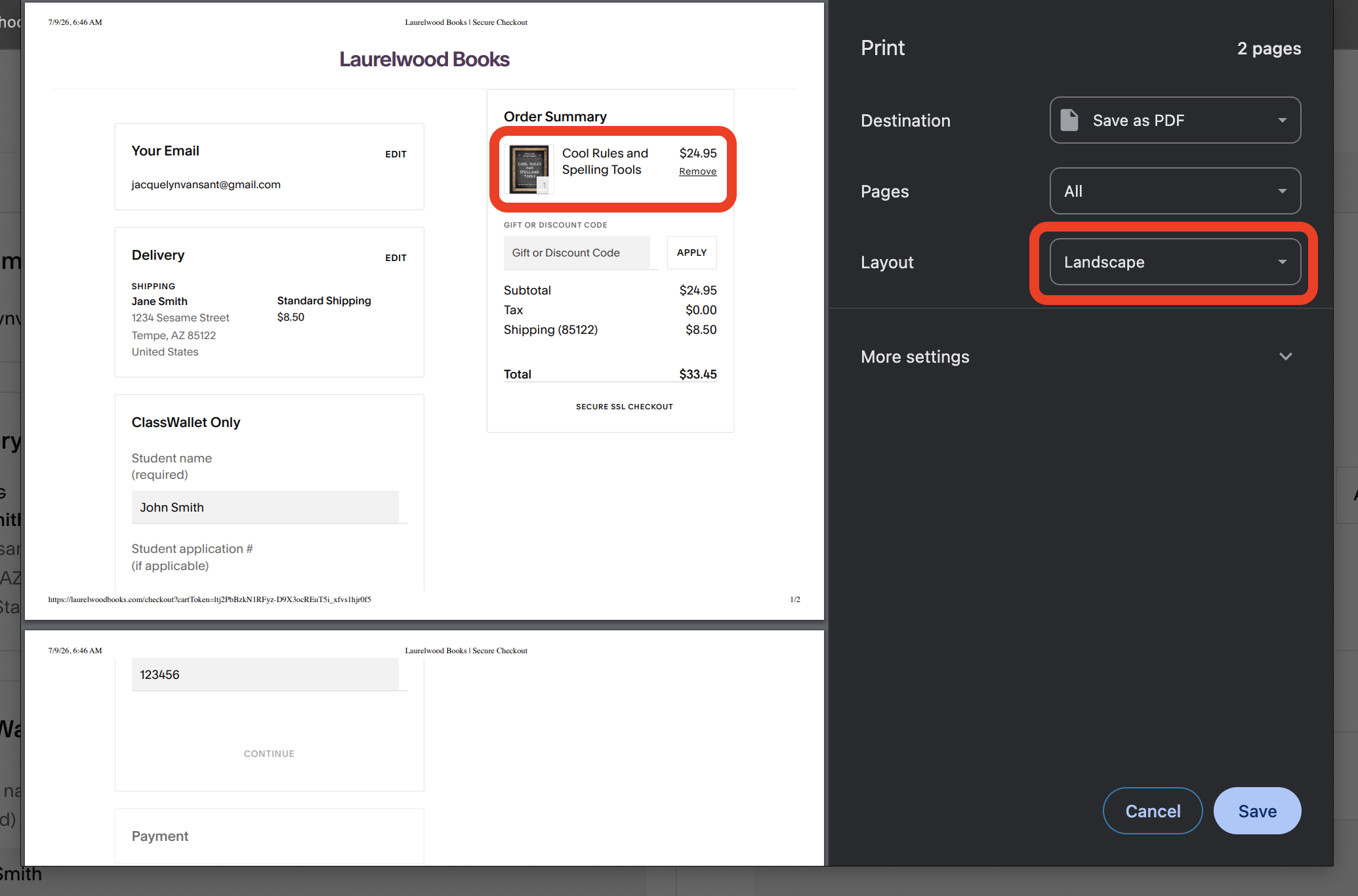Click EDIT beside Delivery

click(396, 258)
